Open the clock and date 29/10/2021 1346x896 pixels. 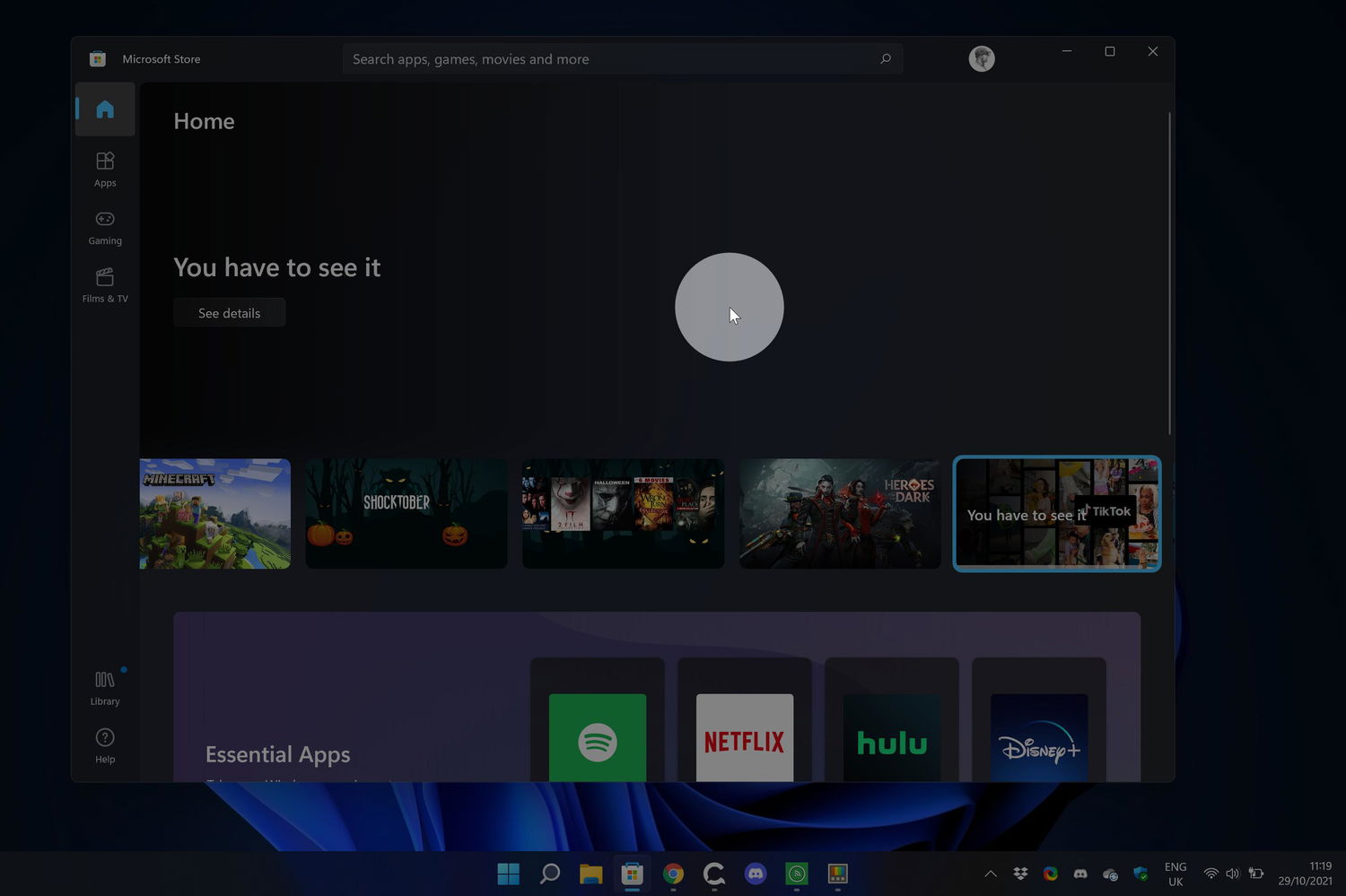(1306, 874)
